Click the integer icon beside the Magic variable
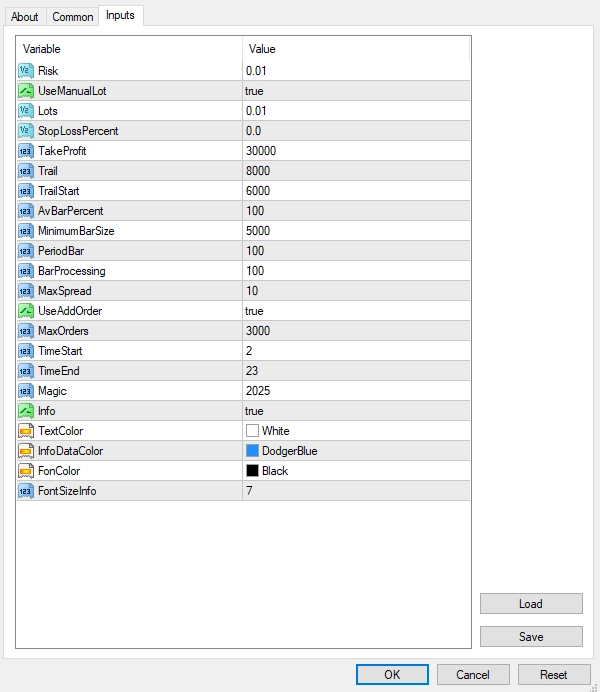The image size is (600, 692). point(26,391)
